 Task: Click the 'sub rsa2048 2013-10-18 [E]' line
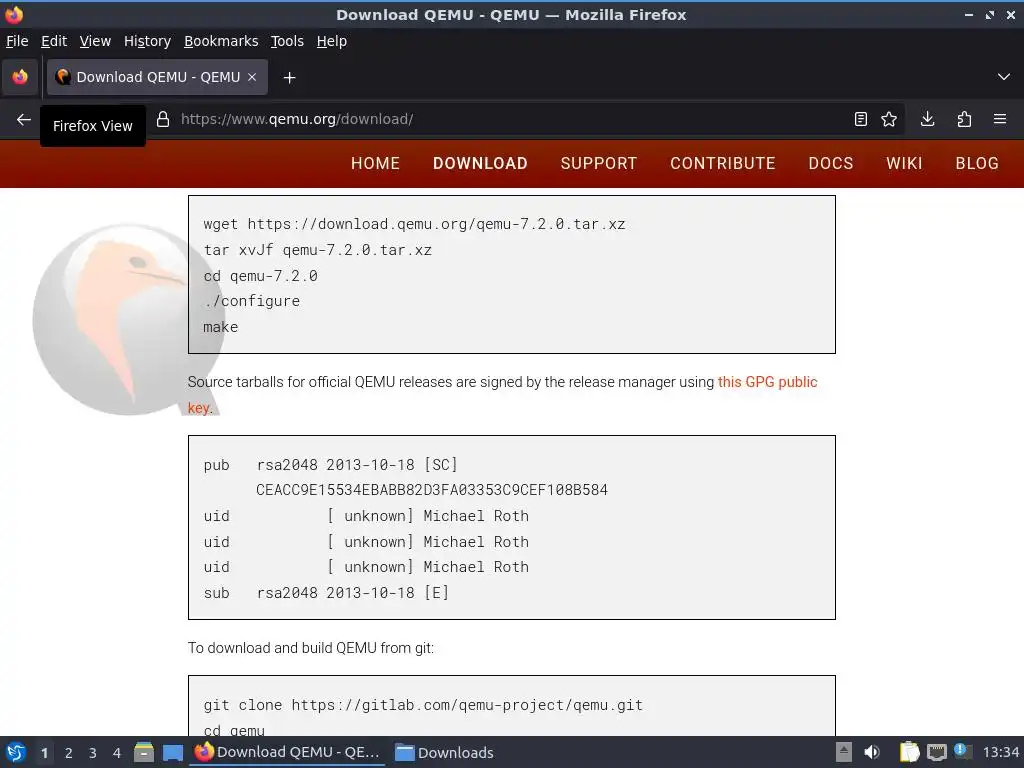[x=326, y=592]
